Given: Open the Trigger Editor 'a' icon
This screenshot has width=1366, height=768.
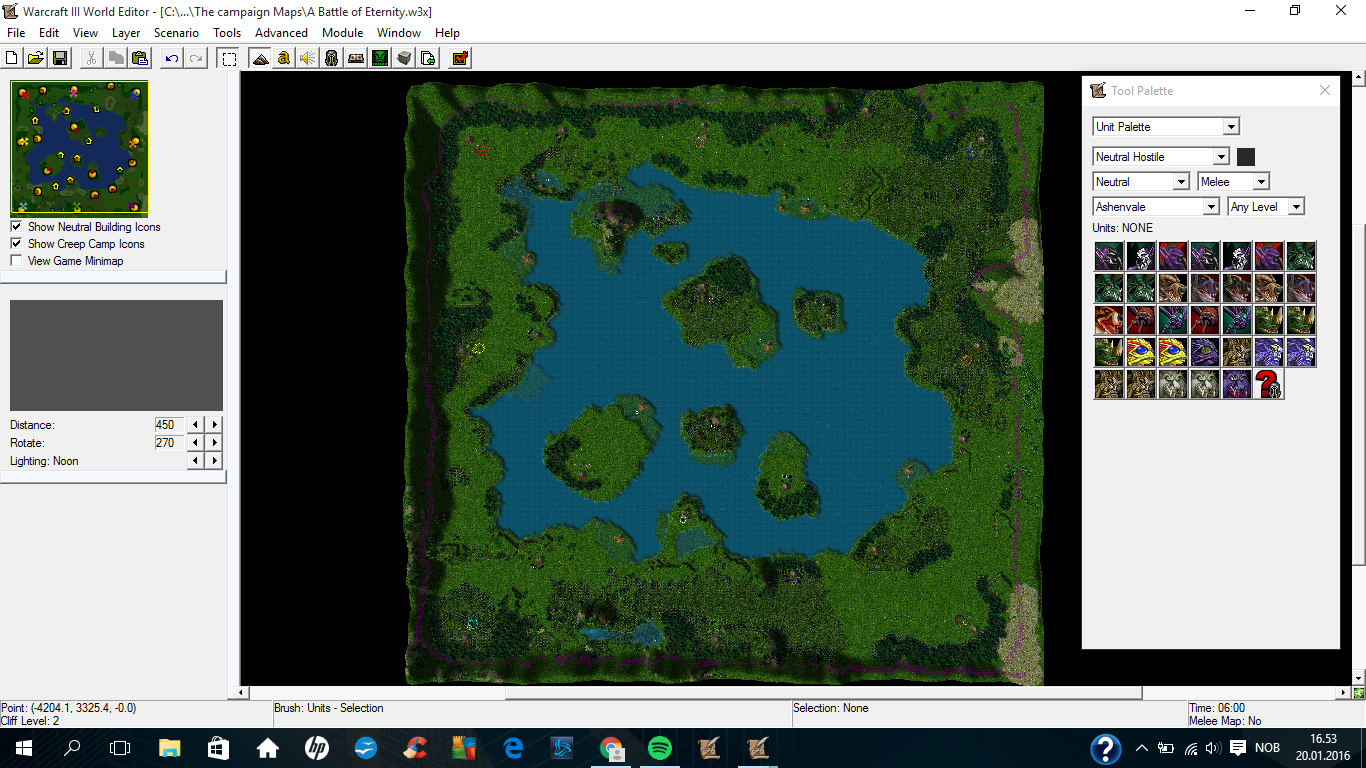Looking at the screenshot, I should 284,58.
